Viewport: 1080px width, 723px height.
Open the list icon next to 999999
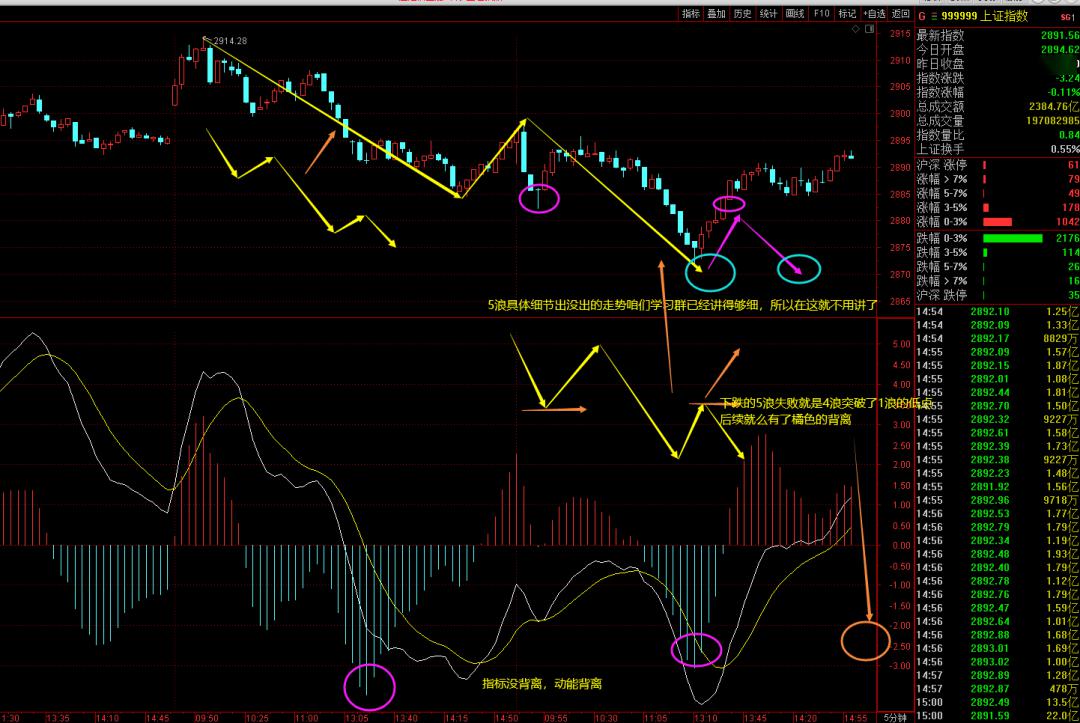tap(934, 16)
